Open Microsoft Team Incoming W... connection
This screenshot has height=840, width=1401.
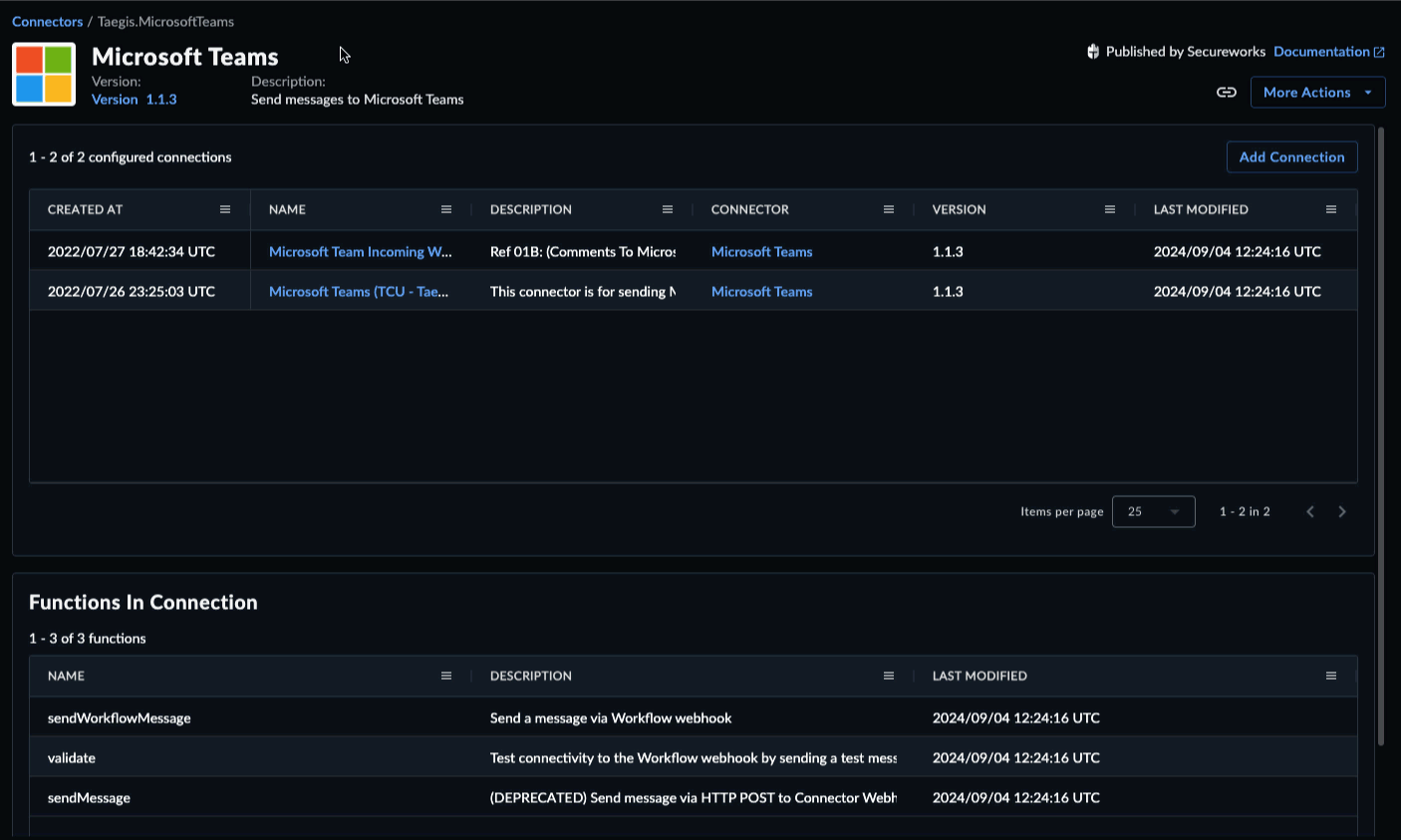coord(361,252)
